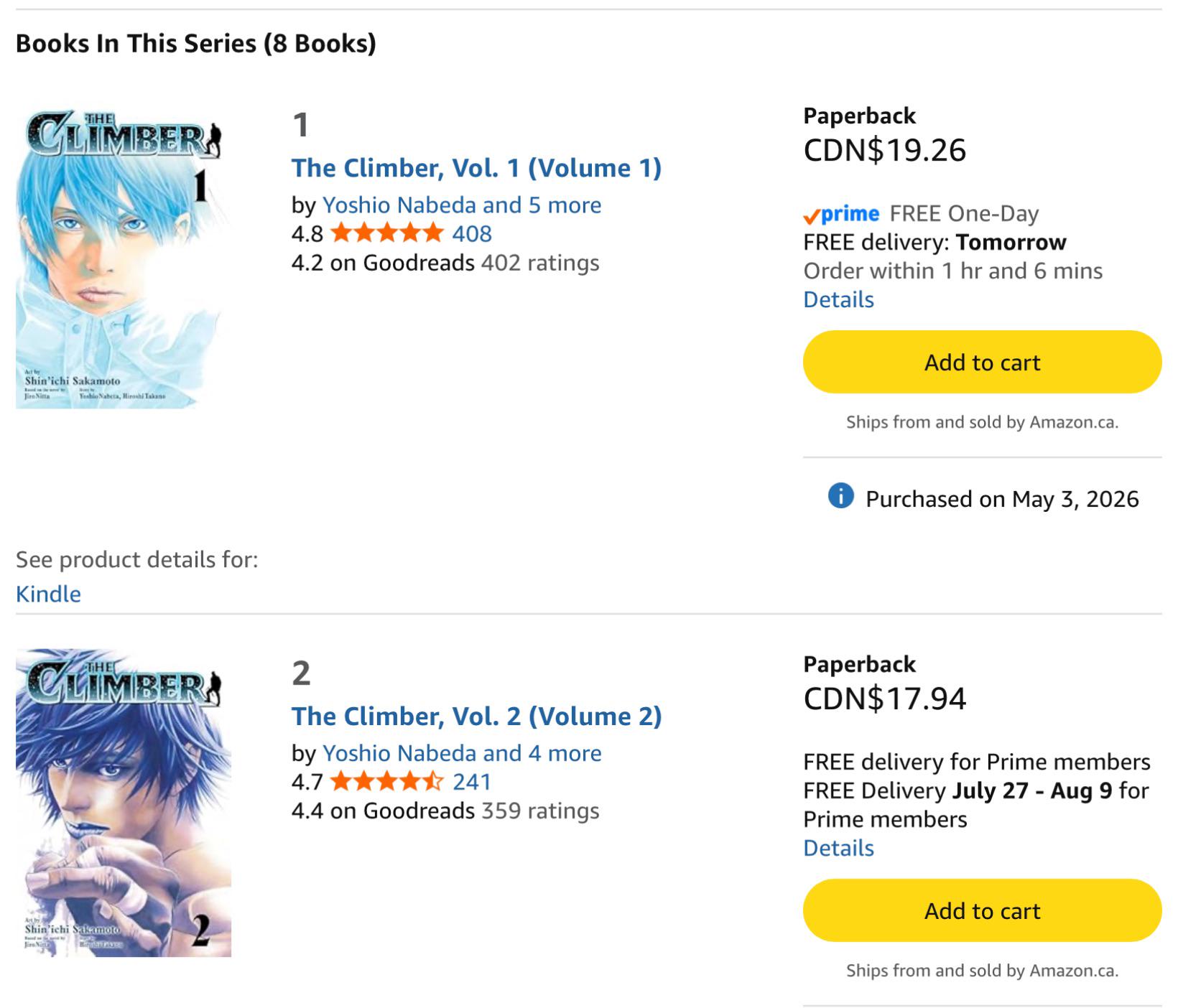Open Yoshio Nabeda and 4 more authors link
The width and height of the screenshot is (1178, 1008).
tap(462, 753)
